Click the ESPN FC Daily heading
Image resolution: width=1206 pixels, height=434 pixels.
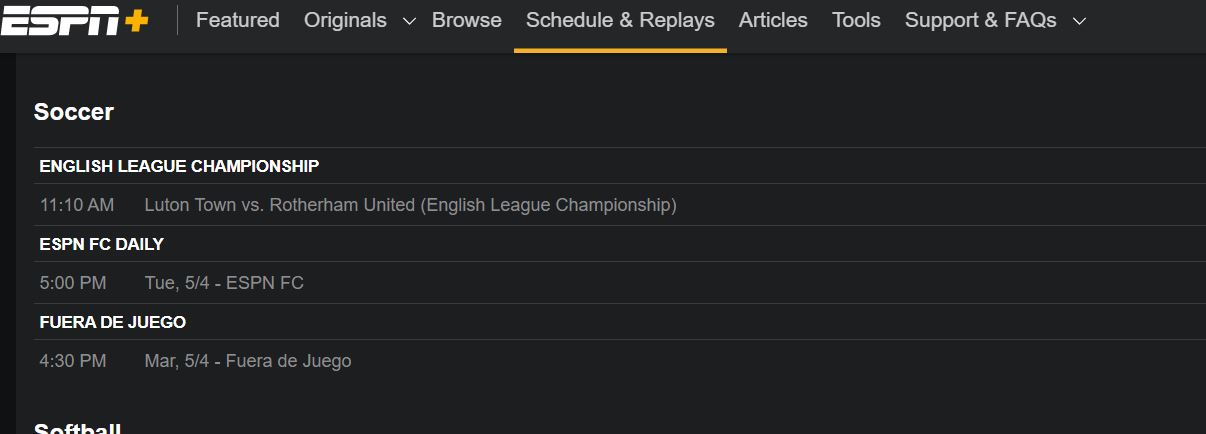(x=101, y=244)
